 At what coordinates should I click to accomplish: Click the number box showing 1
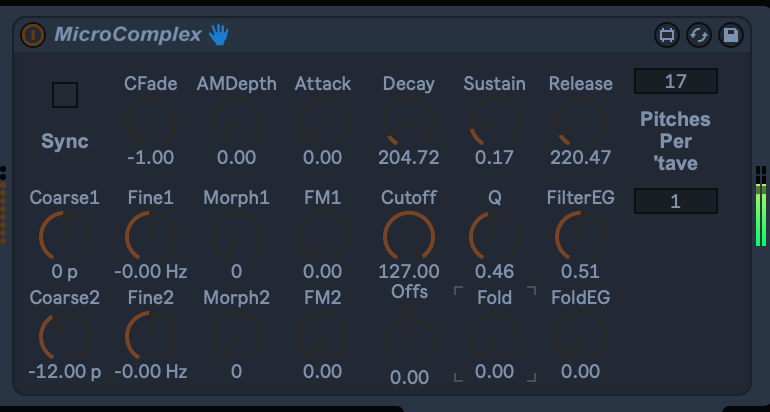(675, 201)
